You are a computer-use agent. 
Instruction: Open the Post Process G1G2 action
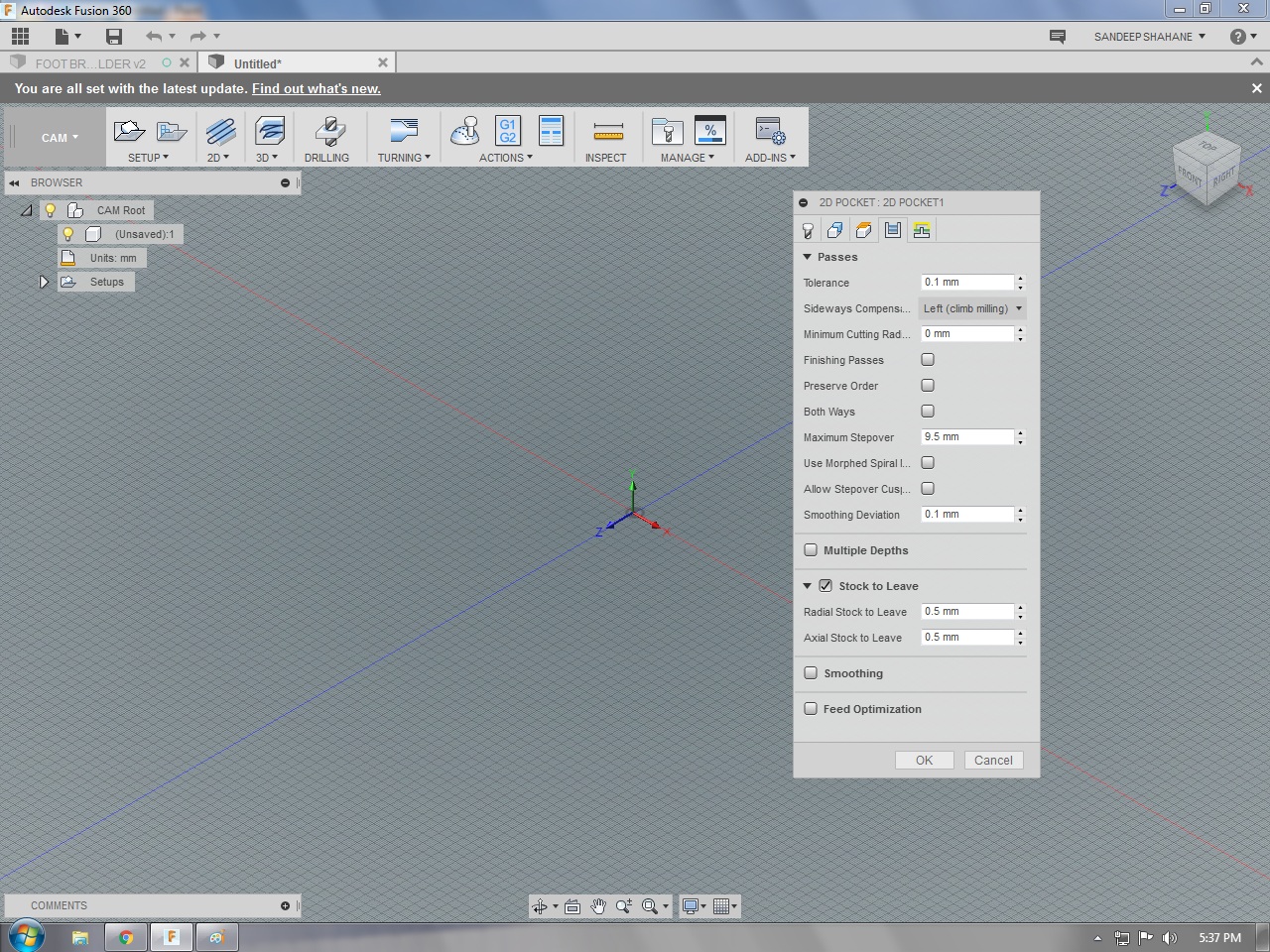point(507,130)
